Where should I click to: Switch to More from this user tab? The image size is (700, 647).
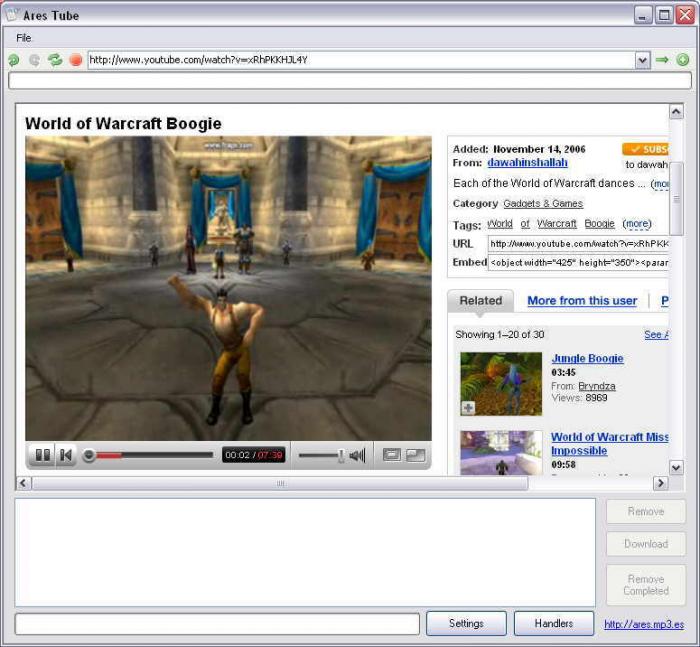click(x=582, y=301)
